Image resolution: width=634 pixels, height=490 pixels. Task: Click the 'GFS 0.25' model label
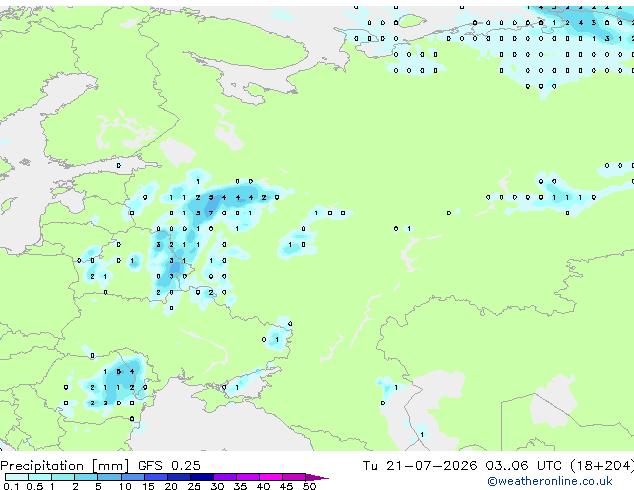click(x=169, y=466)
